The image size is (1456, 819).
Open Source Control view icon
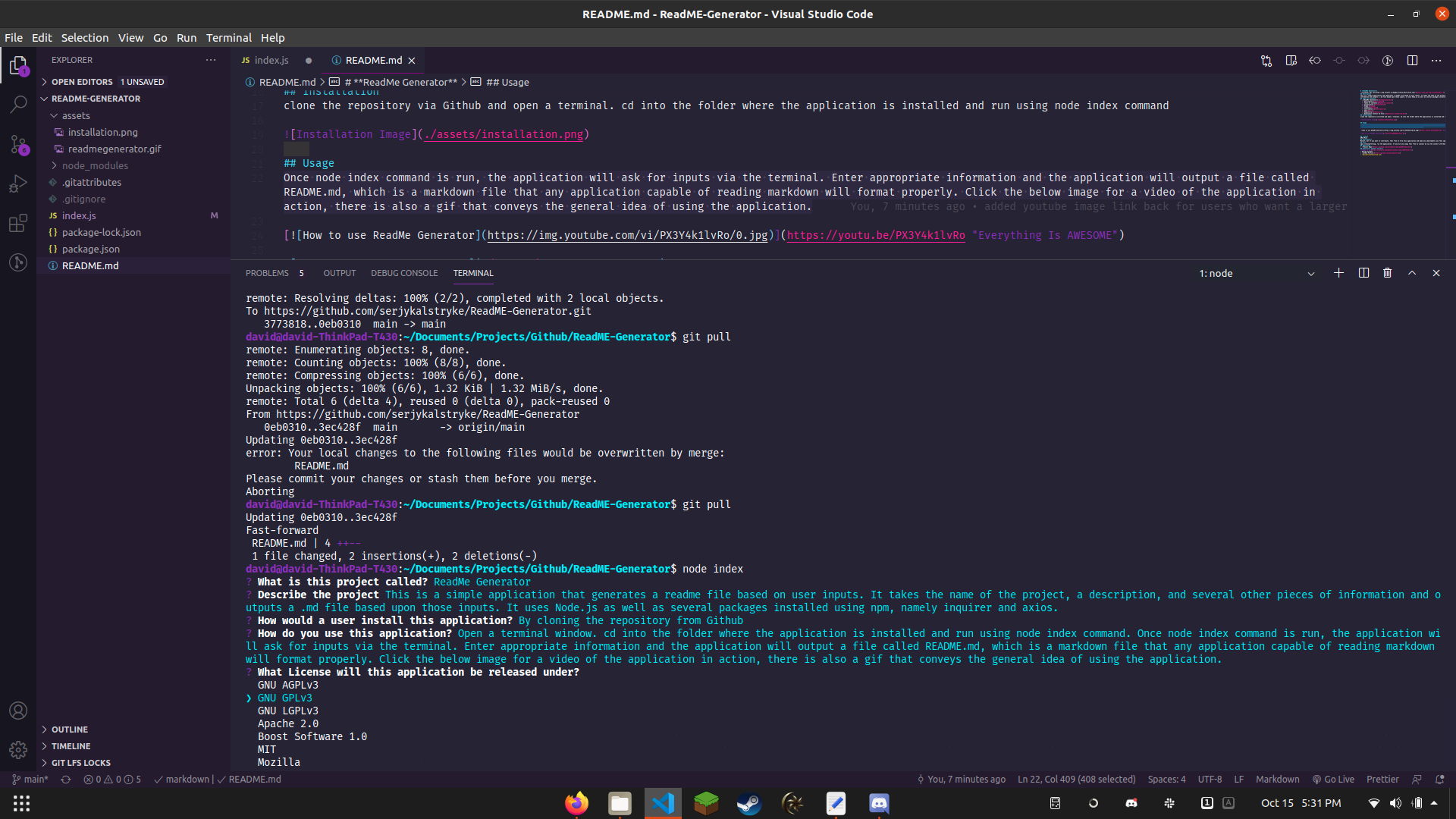click(18, 144)
